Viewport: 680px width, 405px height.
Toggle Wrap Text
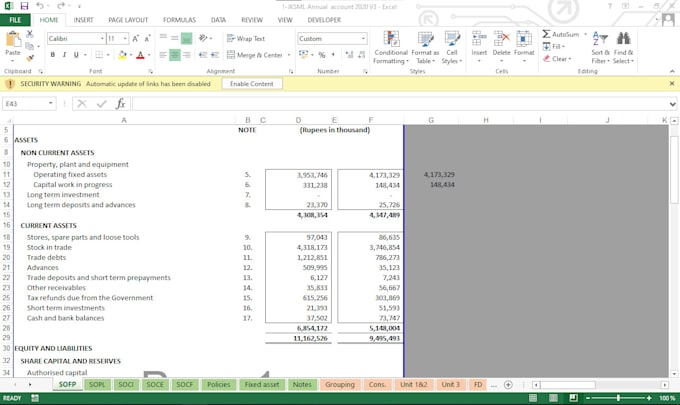[245, 39]
